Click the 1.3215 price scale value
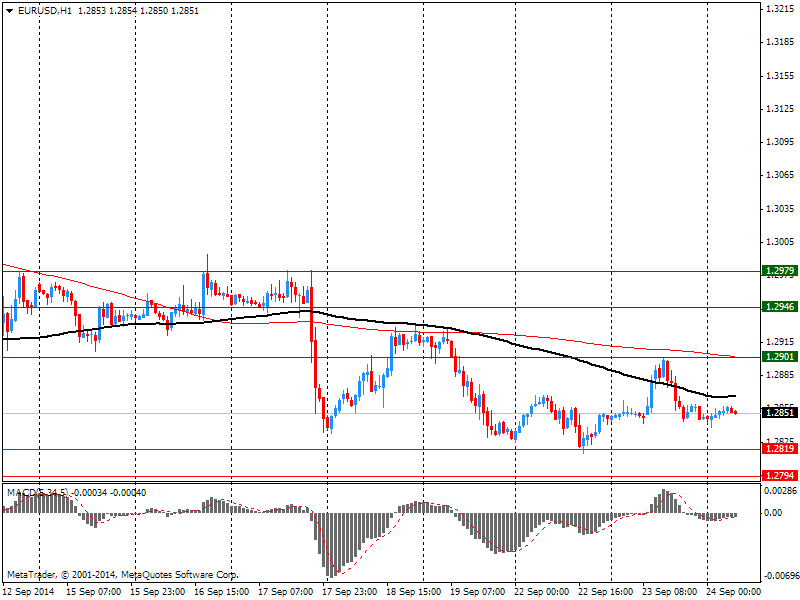Viewport: 800px width, 600px height. point(780,9)
